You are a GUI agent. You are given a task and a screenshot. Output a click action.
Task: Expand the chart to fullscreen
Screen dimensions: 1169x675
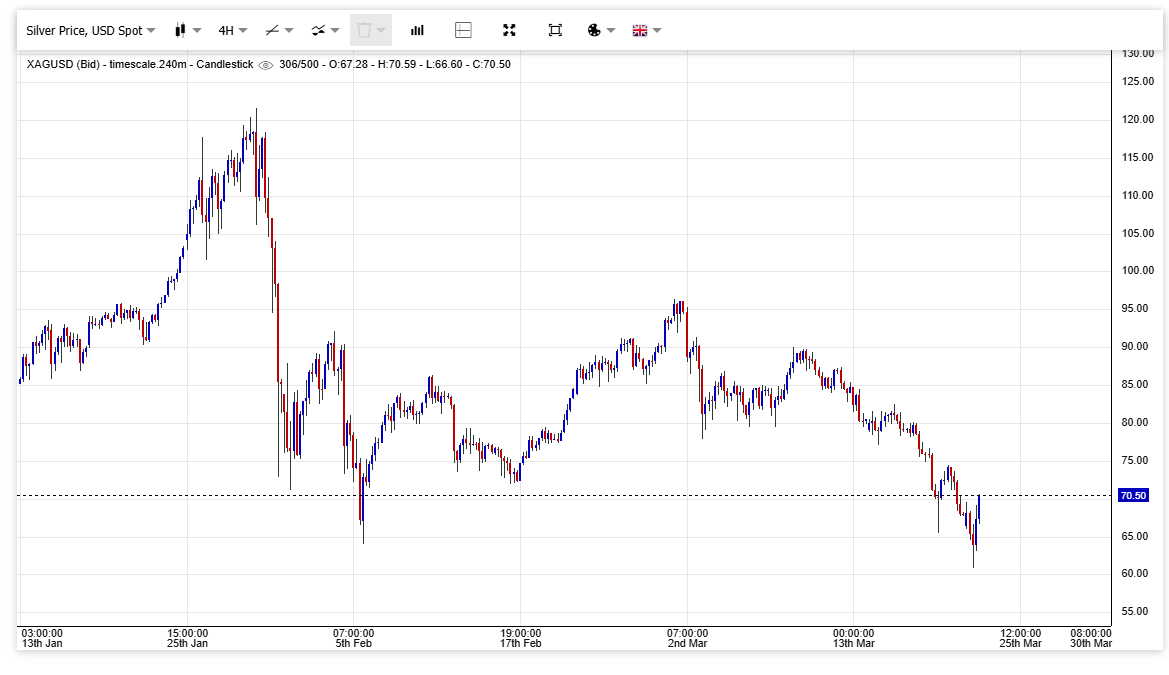(x=509, y=30)
